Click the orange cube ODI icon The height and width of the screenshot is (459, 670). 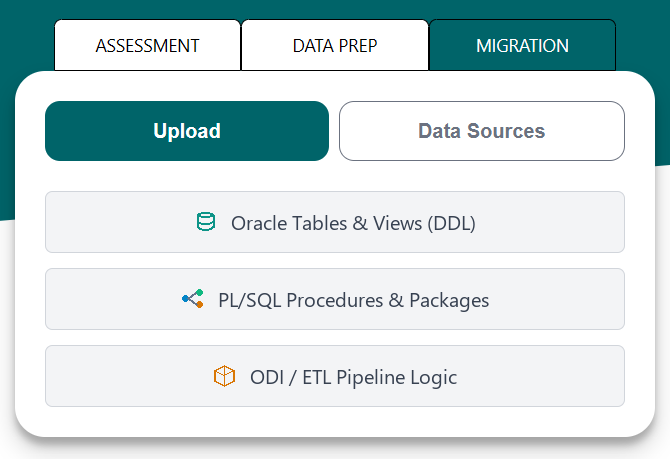(224, 376)
